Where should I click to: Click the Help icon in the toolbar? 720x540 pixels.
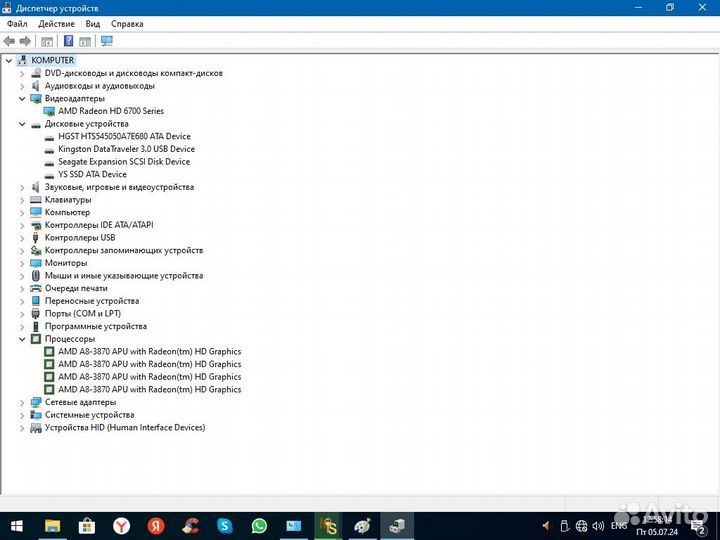[x=68, y=41]
